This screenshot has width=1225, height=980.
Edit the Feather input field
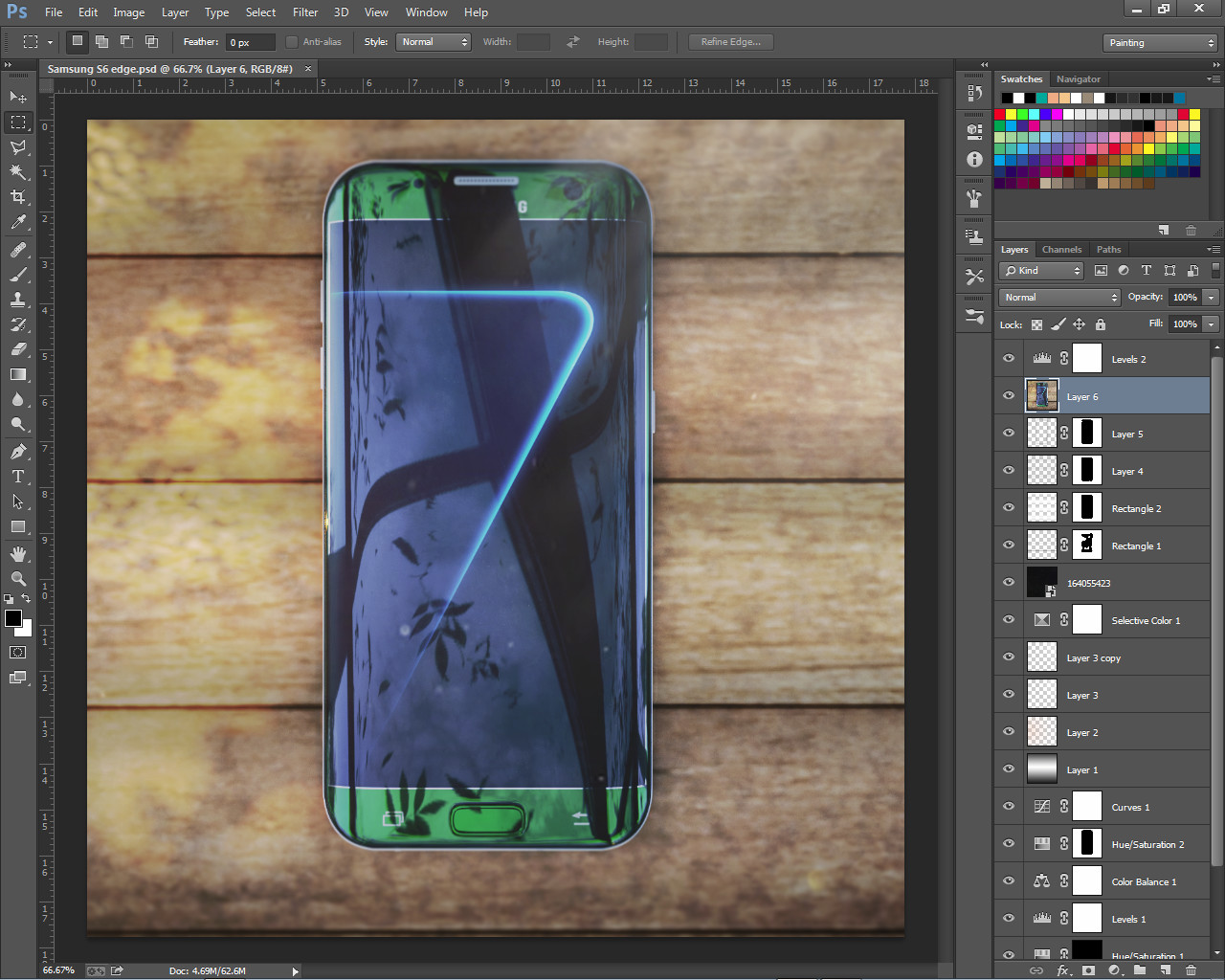pos(251,42)
